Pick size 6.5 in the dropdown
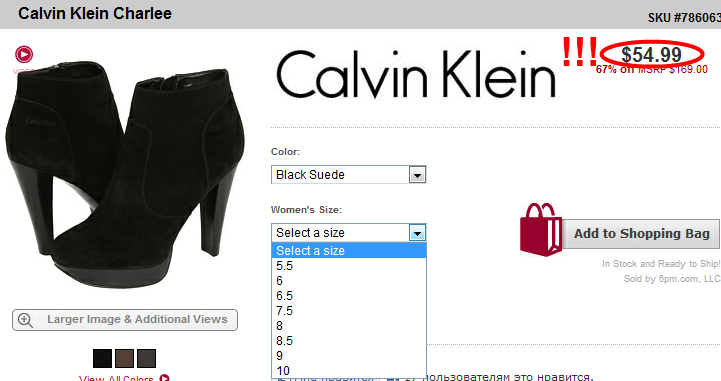 [349, 296]
